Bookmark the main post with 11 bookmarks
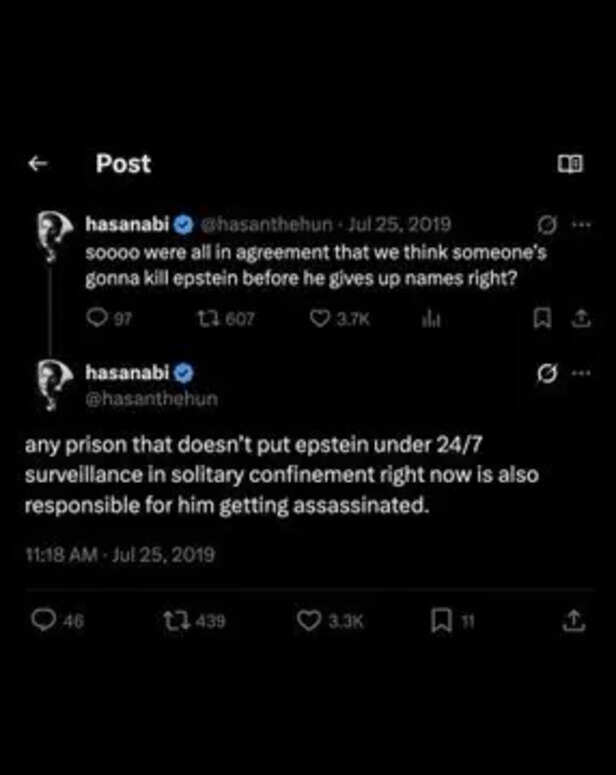 tap(441, 621)
